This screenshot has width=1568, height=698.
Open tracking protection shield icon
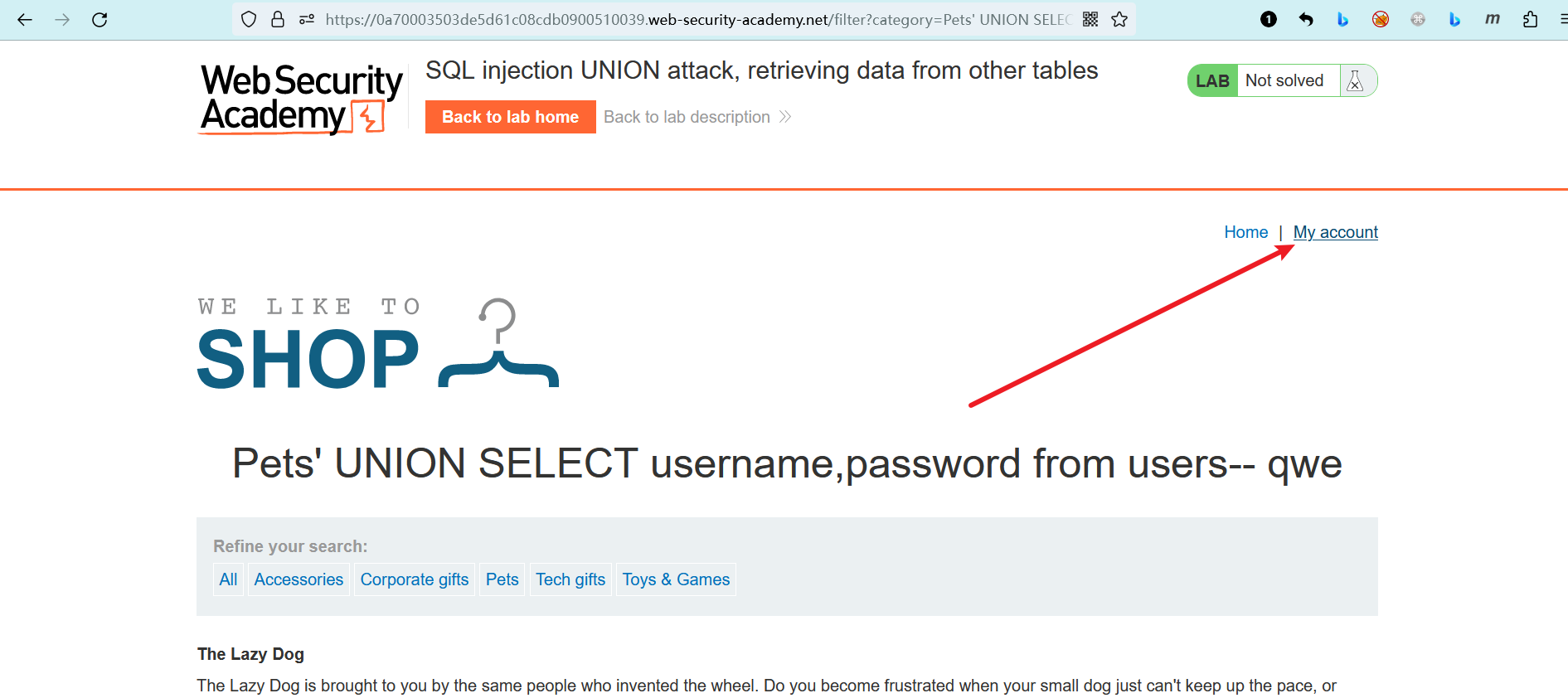pos(249,20)
